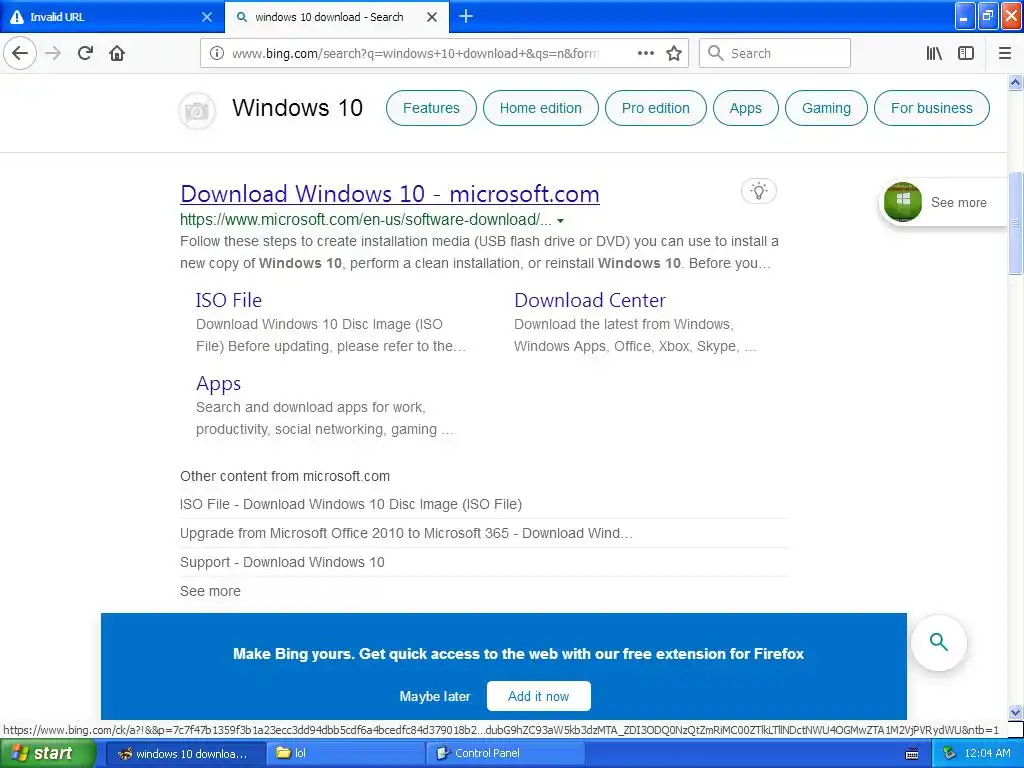Toggle the sidebar view icon
1024x768 pixels.
966,53
